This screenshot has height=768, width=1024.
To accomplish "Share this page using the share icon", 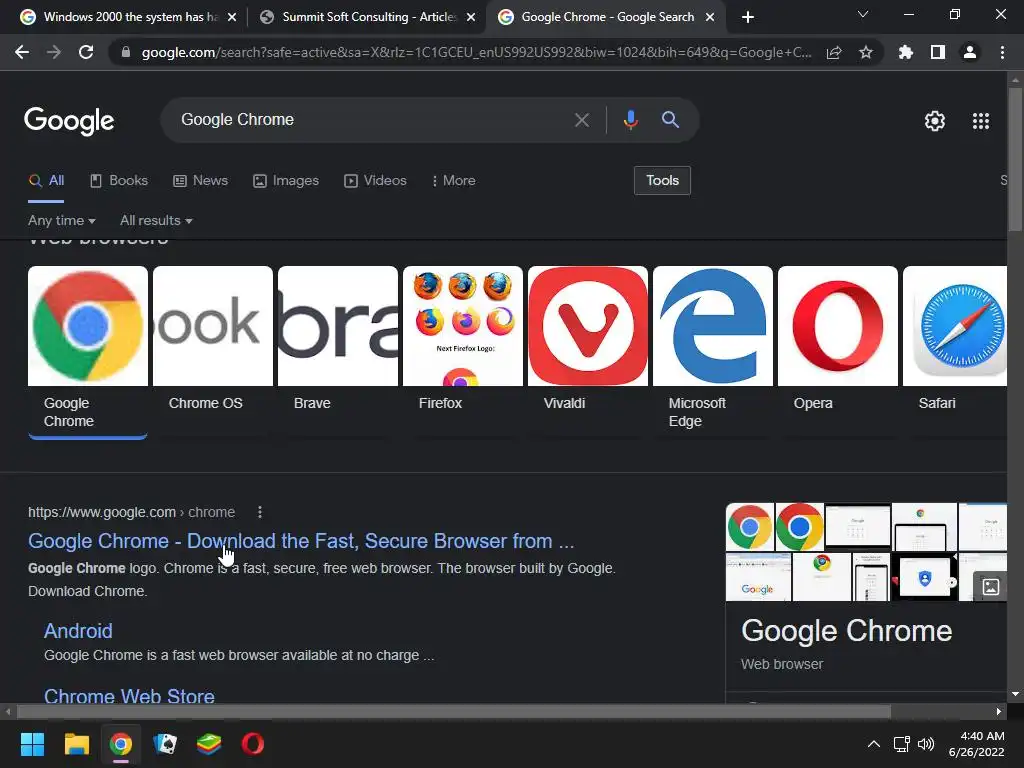I will pyautogui.click(x=834, y=52).
